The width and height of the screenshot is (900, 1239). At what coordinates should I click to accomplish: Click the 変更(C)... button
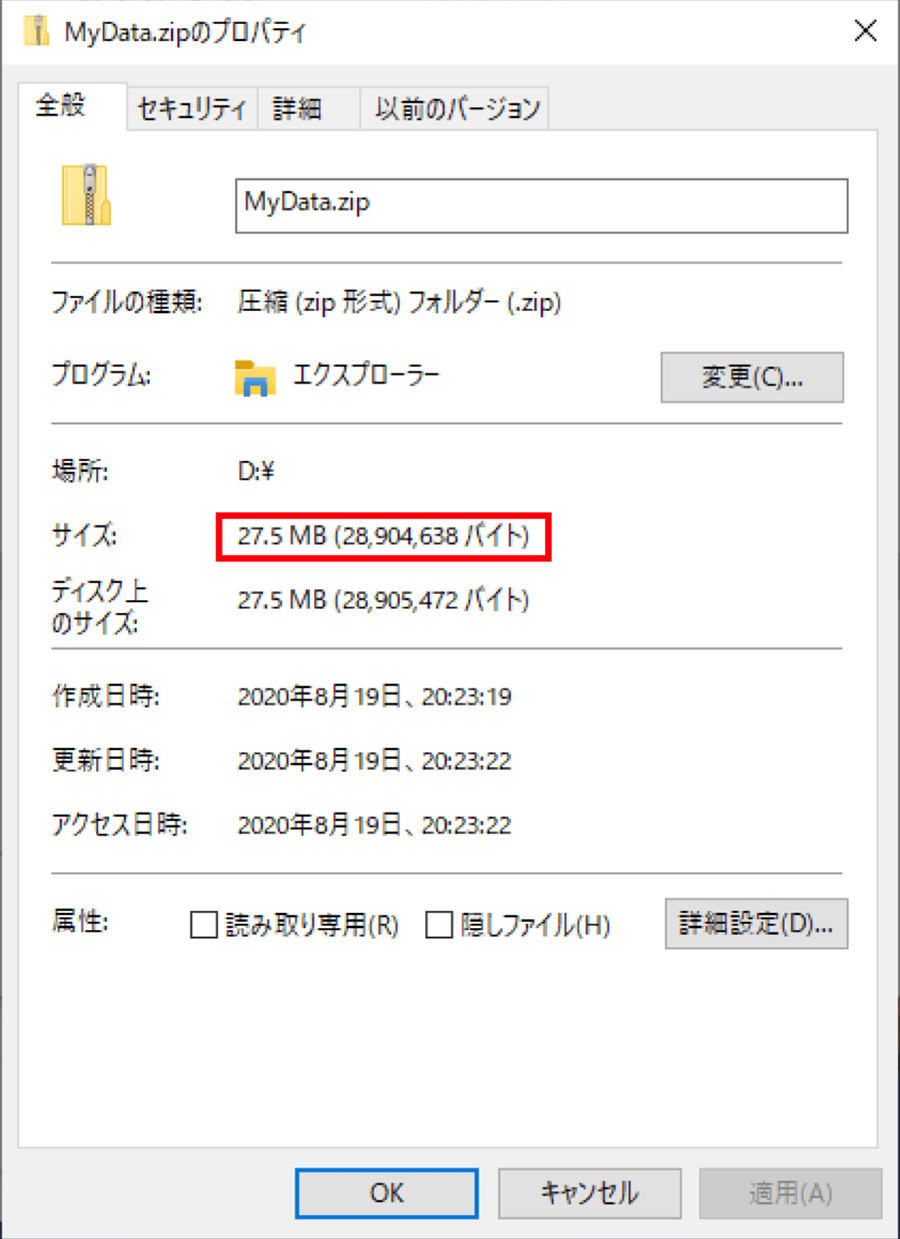752,378
